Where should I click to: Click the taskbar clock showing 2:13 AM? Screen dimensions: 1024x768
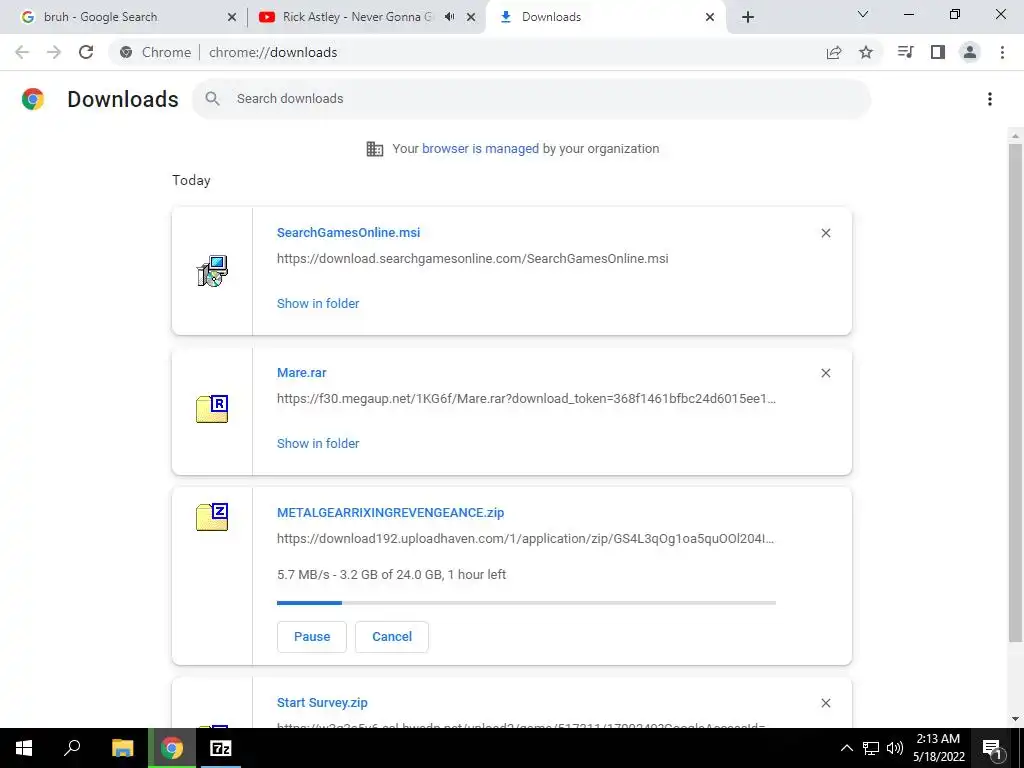tap(938, 748)
